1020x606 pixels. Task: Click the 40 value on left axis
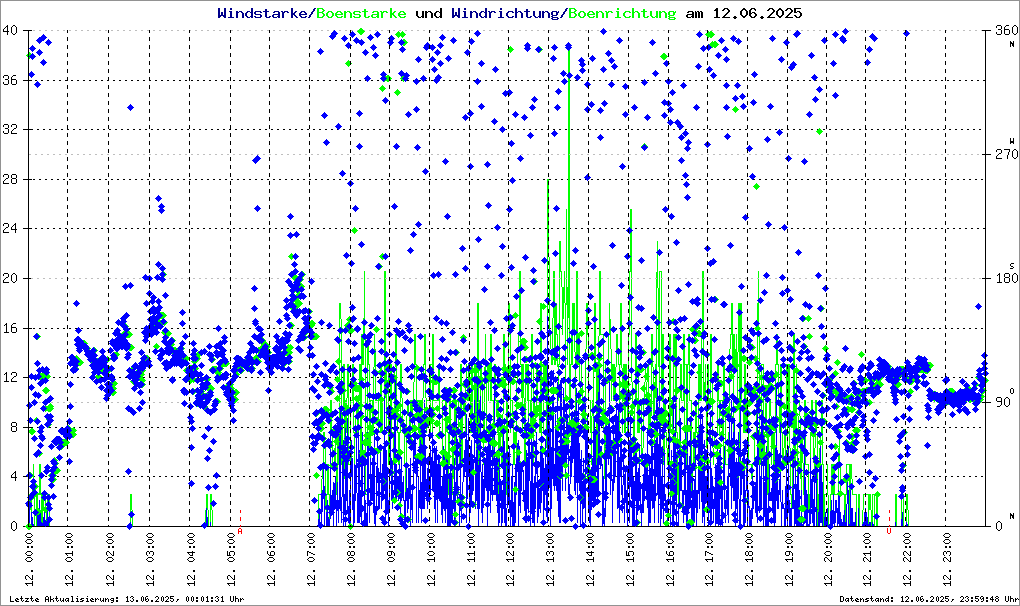(x=10, y=31)
